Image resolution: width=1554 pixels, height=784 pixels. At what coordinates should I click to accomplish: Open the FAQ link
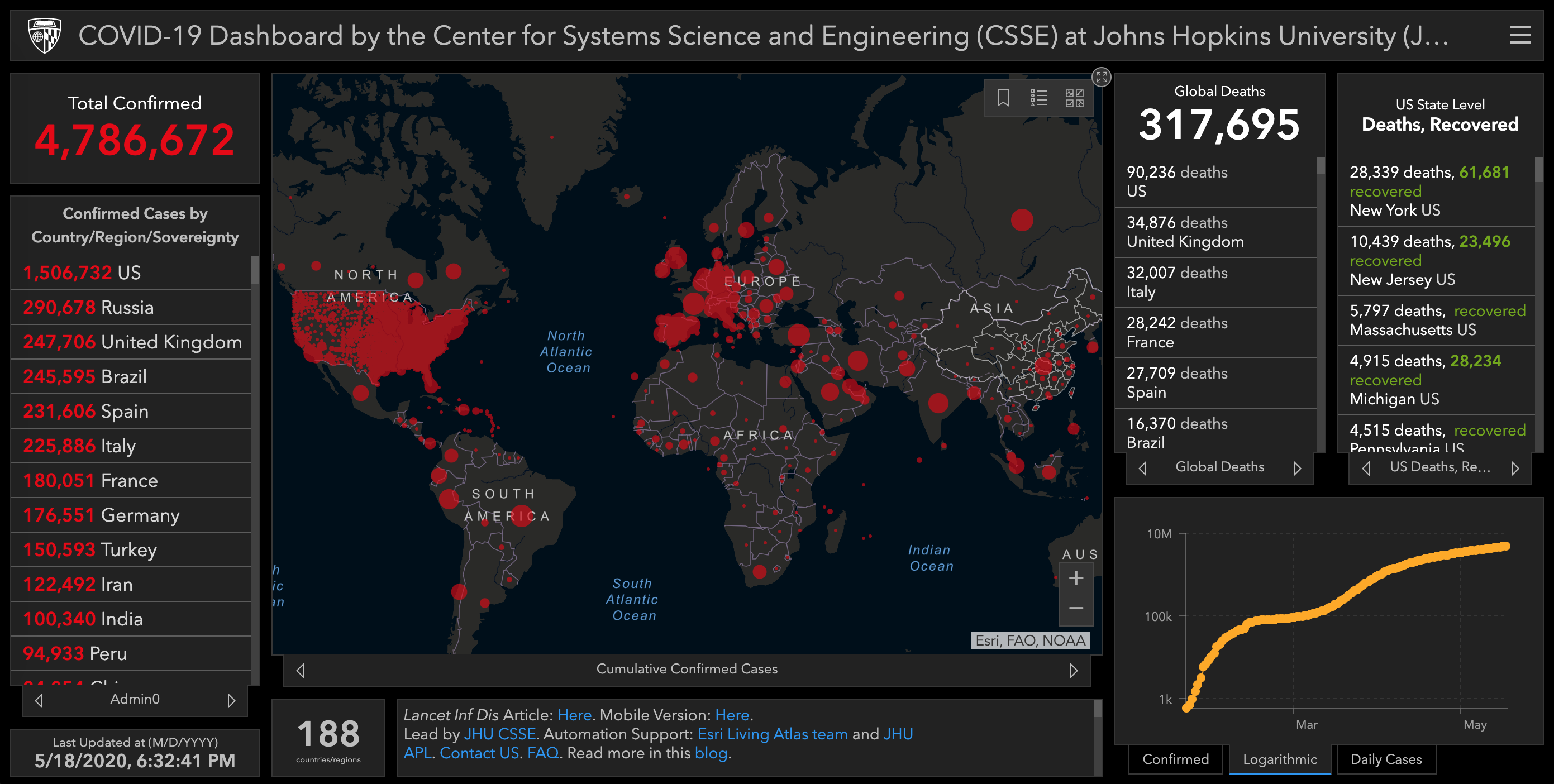[542, 753]
